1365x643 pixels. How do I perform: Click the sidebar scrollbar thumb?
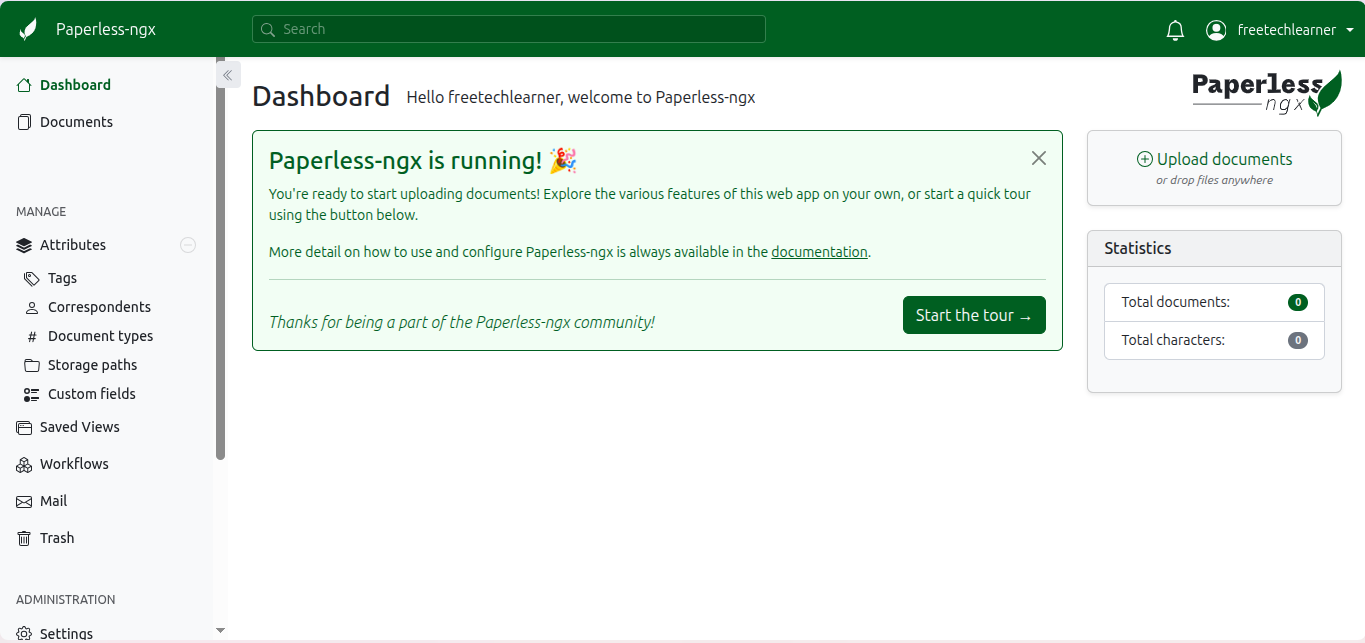tap(221, 260)
